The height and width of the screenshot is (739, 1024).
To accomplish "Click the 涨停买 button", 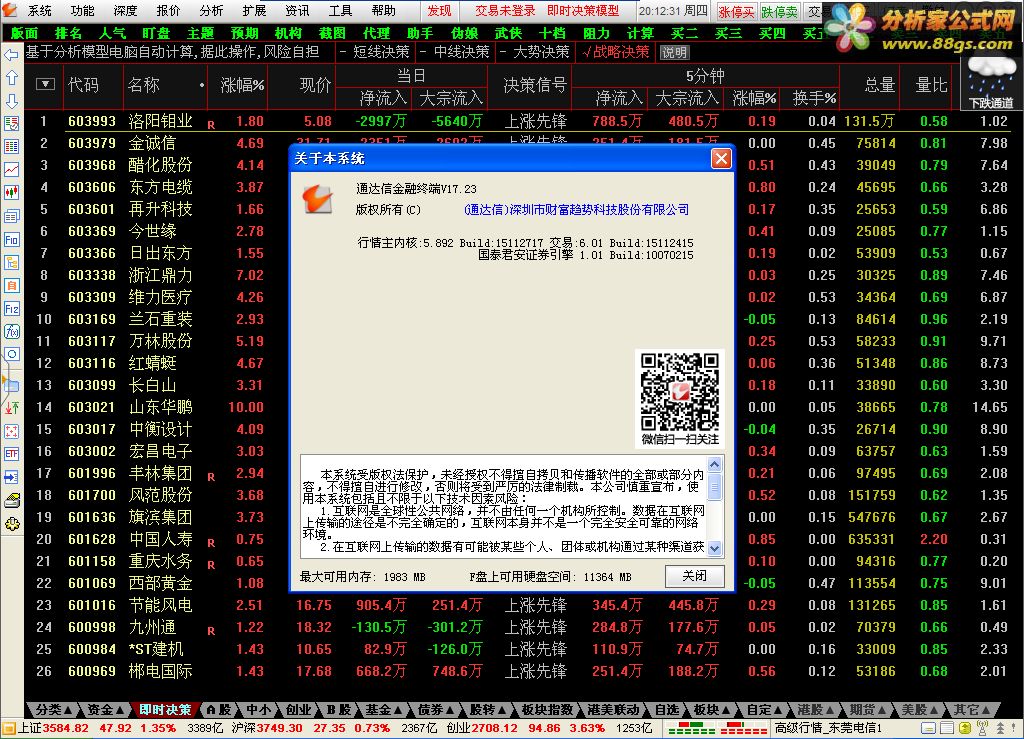I will 736,12.
